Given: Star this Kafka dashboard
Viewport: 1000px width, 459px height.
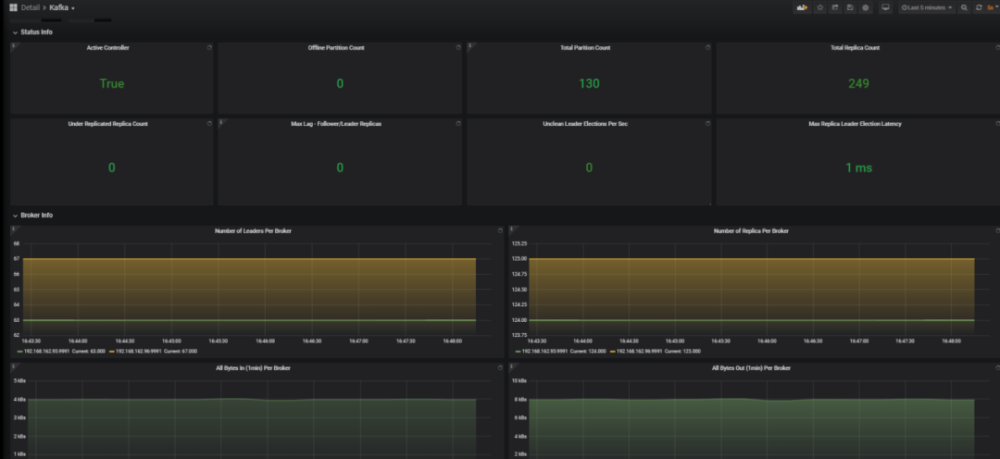Looking at the screenshot, I should (x=820, y=7).
